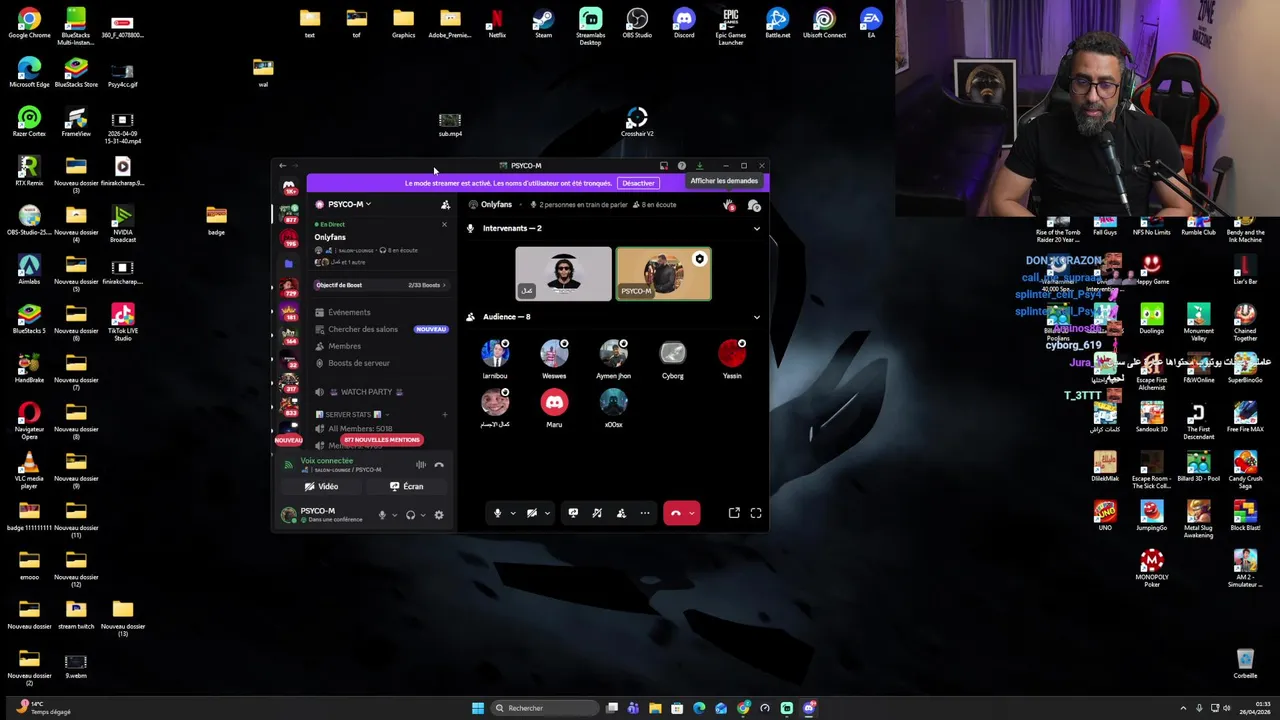This screenshot has width=1280, height=720.
Task: Collapse SERVER STATS category
Action: (352, 414)
